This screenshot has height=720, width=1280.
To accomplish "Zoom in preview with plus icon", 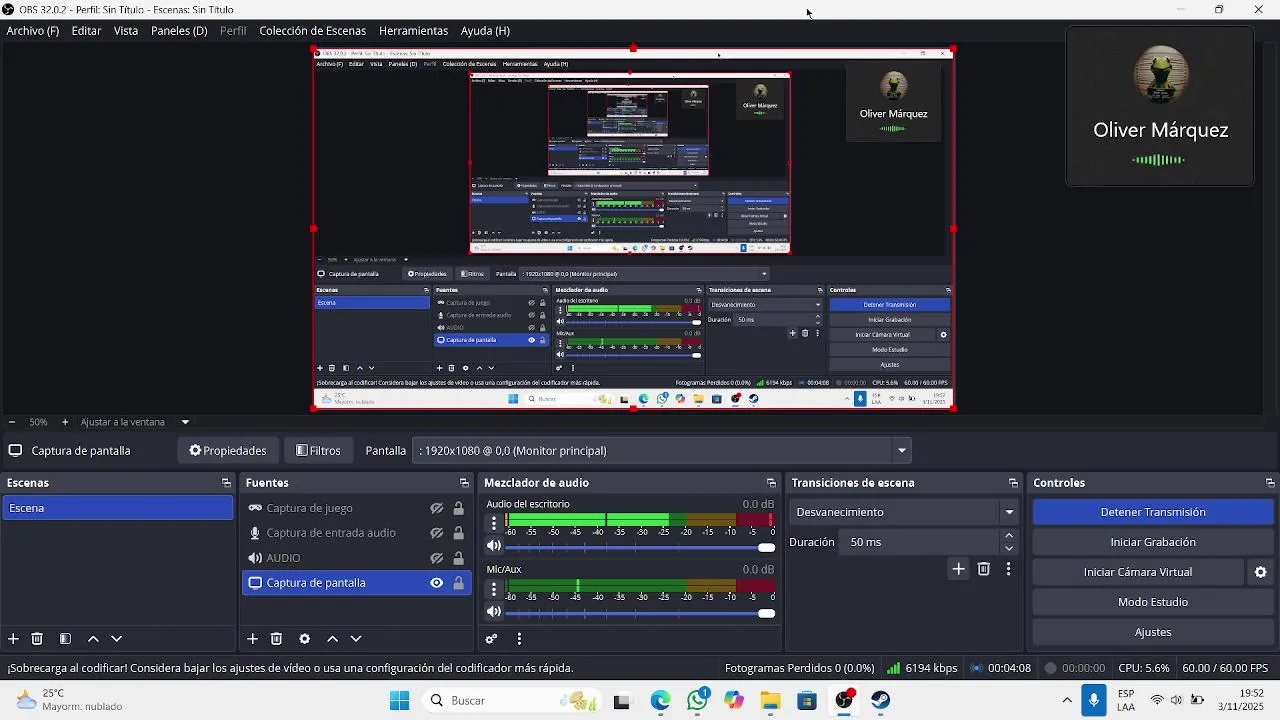I will [x=65, y=422].
